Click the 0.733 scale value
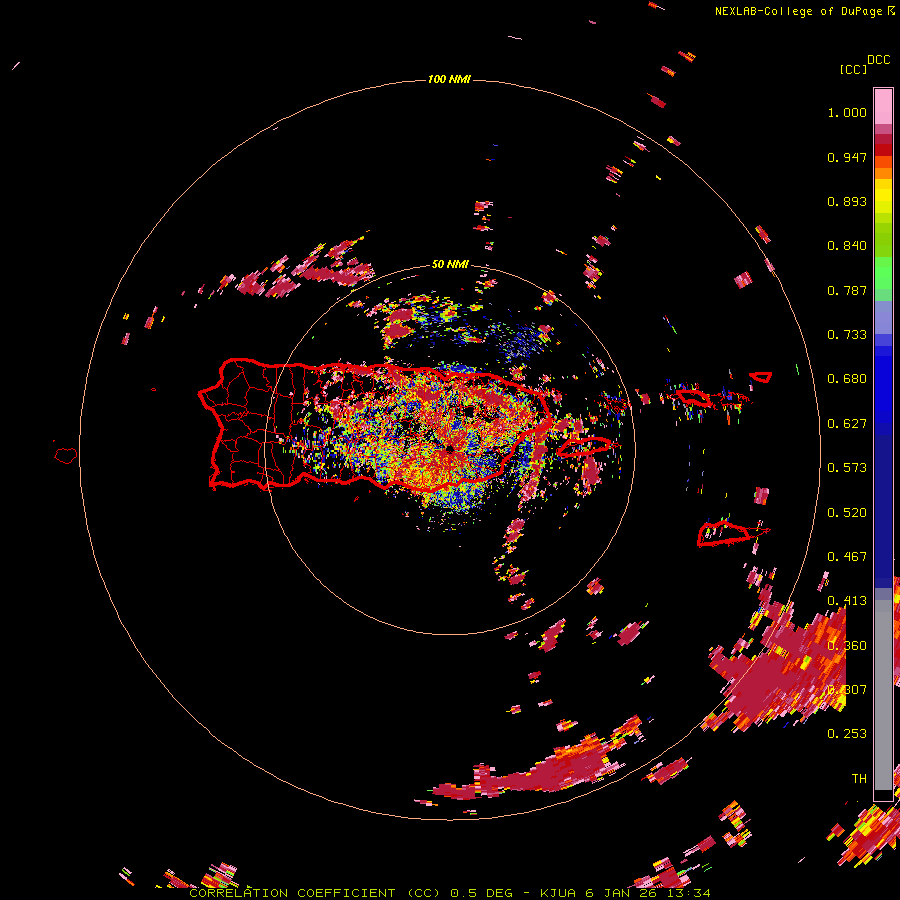900x900 pixels. [847, 335]
